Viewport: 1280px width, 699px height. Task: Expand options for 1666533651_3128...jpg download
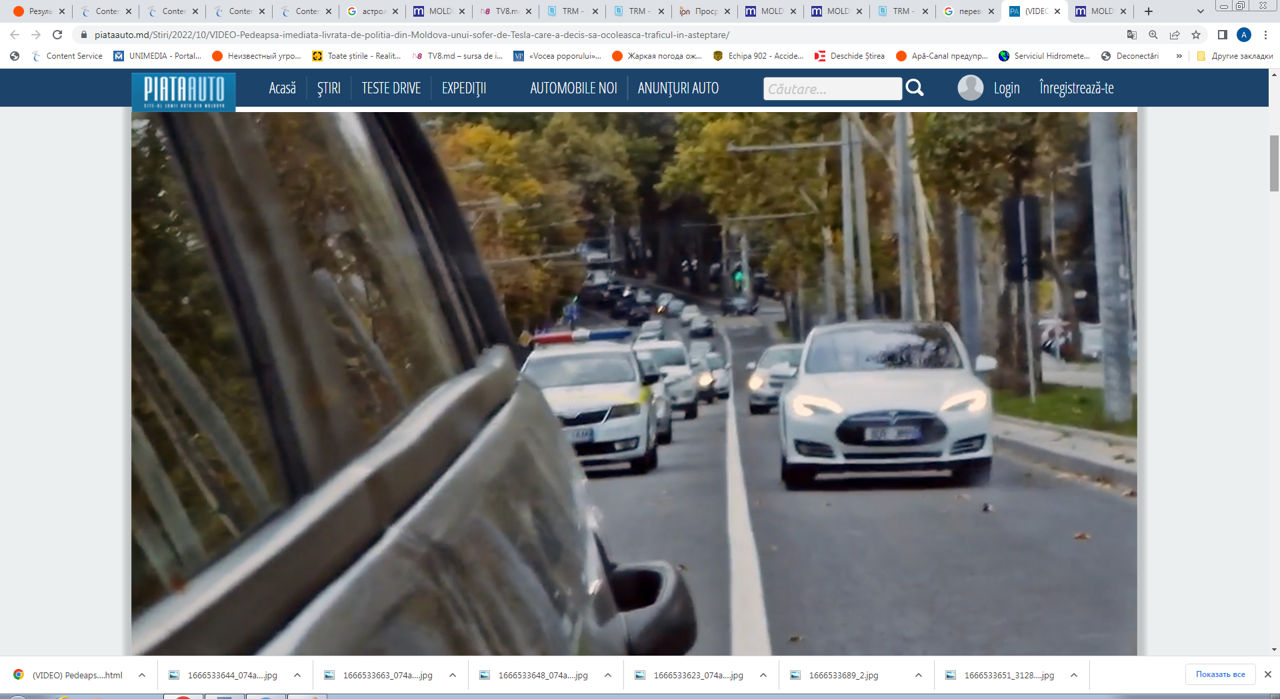point(1075,675)
